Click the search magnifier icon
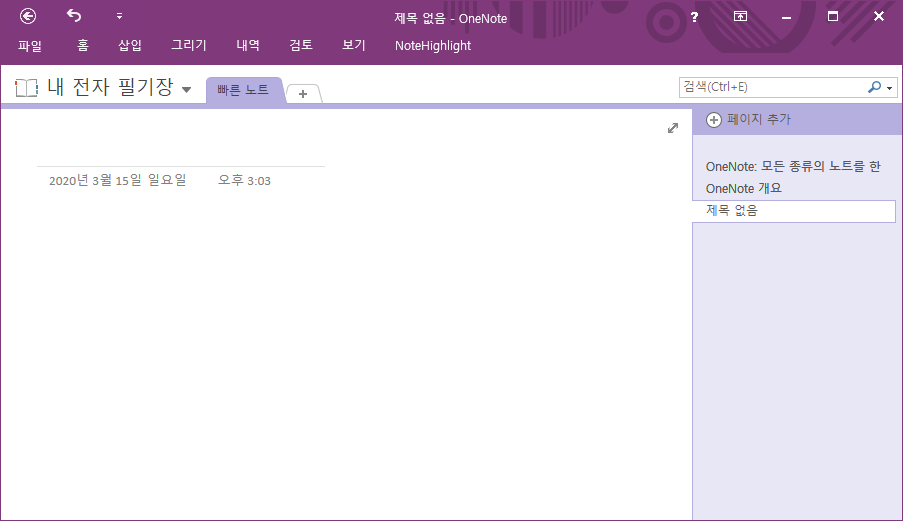 874,87
